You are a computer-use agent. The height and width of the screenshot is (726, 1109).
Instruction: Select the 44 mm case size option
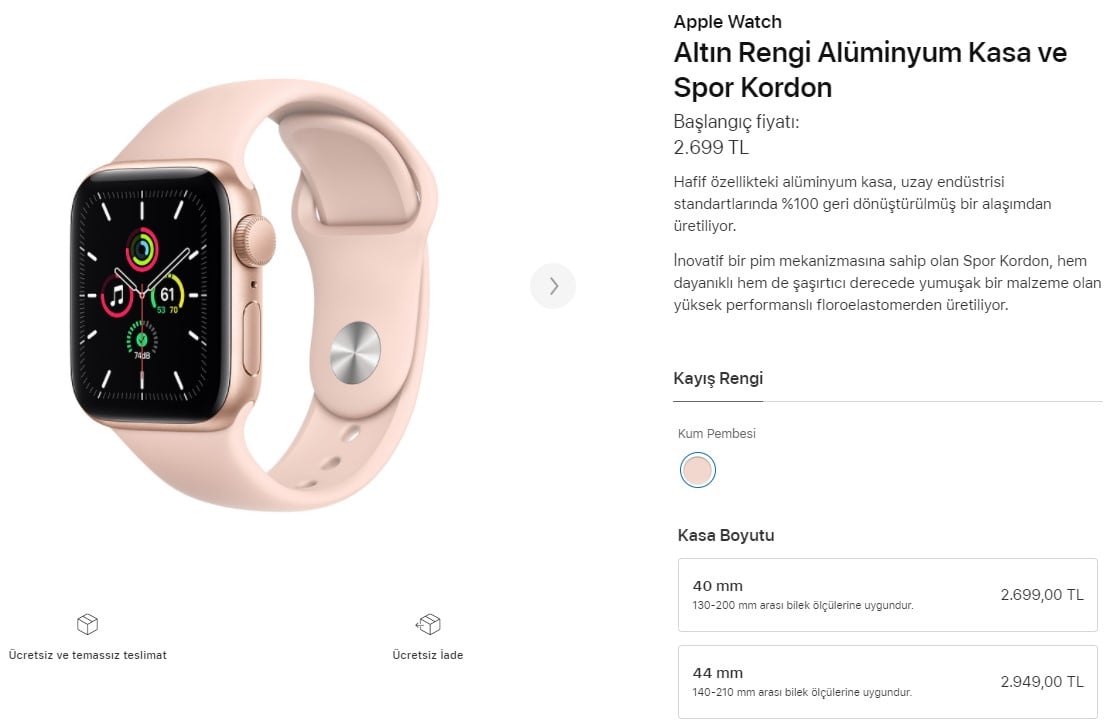[x=888, y=682]
